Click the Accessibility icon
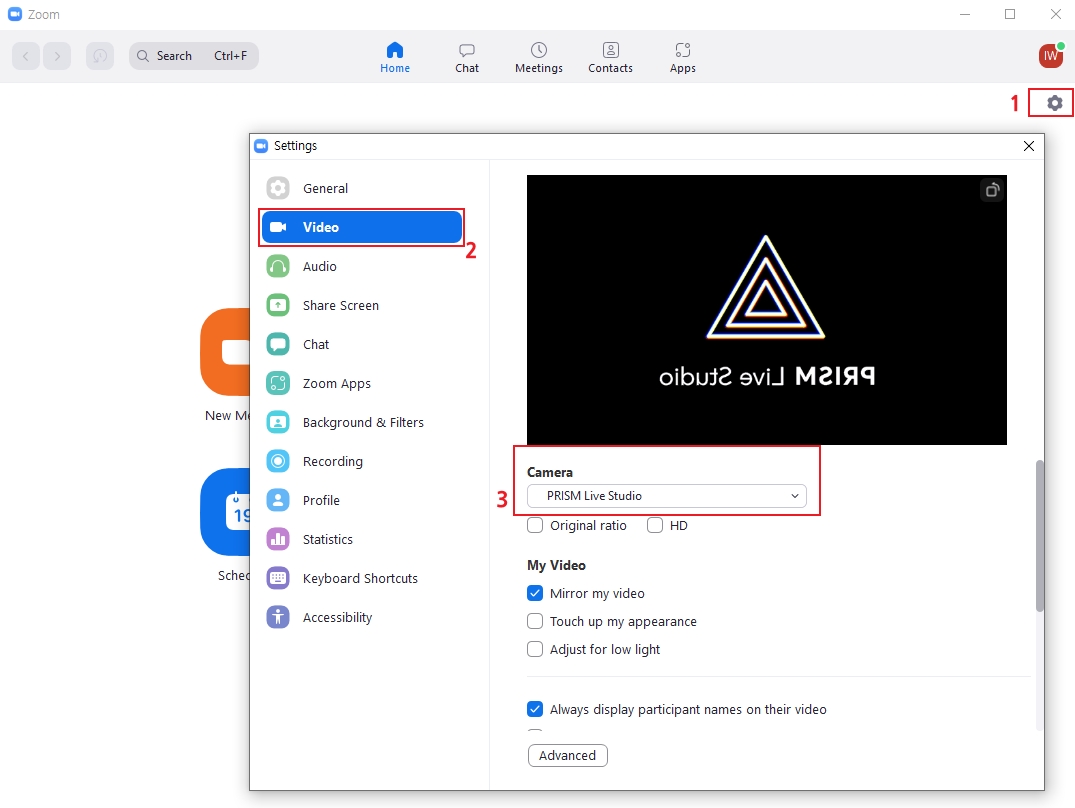Viewport: 1075px width, 808px height. pyautogui.click(x=278, y=617)
